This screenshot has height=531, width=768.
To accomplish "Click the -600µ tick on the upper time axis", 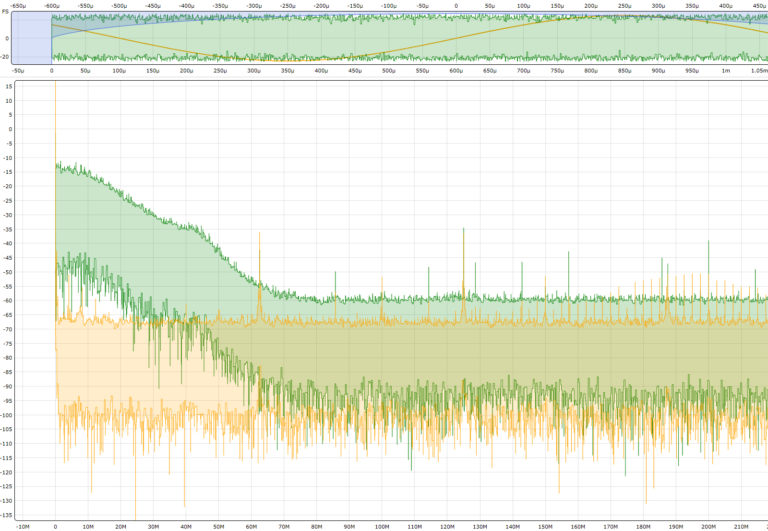I will pos(50,5).
